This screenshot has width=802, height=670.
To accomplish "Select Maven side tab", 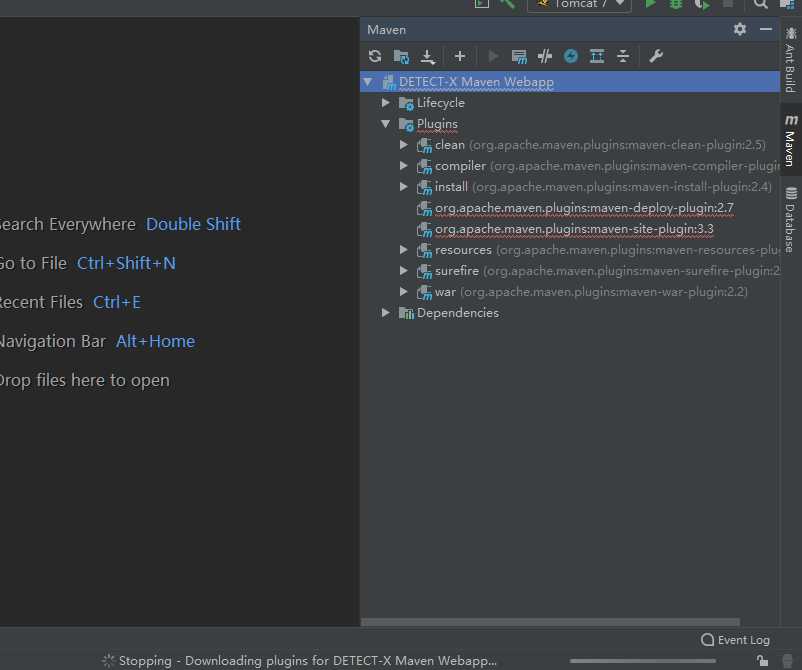I will (x=791, y=140).
